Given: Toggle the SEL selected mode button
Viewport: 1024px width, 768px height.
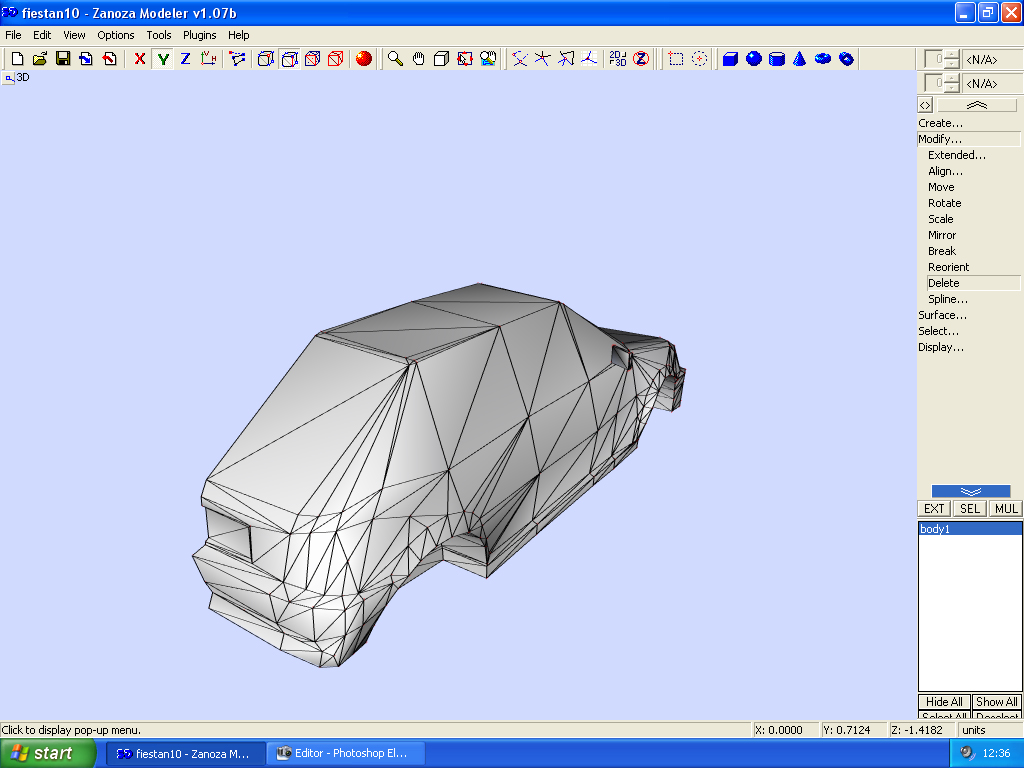Looking at the screenshot, I should tap(970, 509).
